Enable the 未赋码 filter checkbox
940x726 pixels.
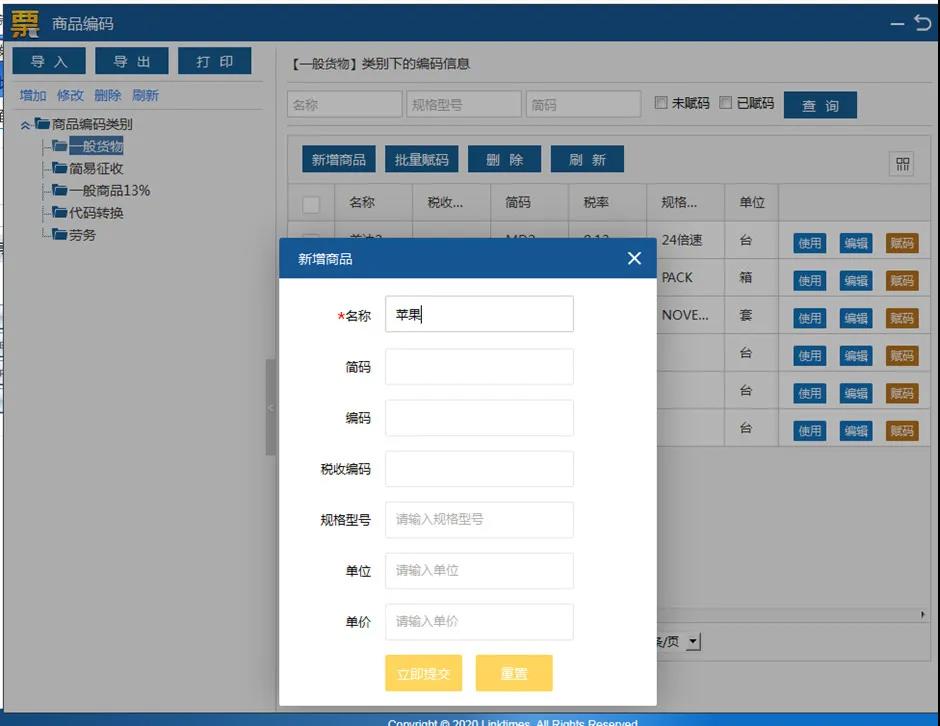[661, 102]
